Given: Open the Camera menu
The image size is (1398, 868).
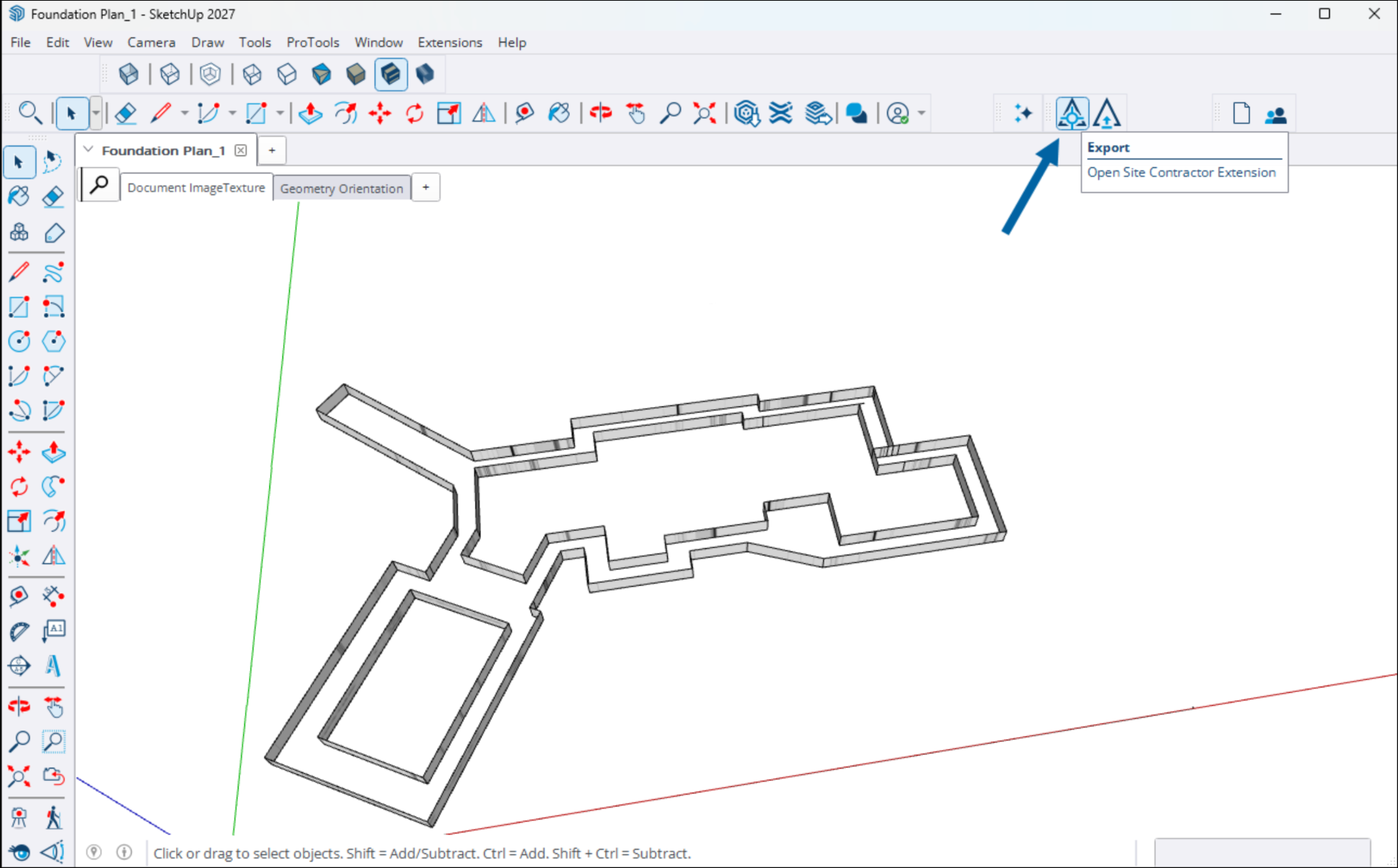Looking at the screenshot, I should point(151,42).
